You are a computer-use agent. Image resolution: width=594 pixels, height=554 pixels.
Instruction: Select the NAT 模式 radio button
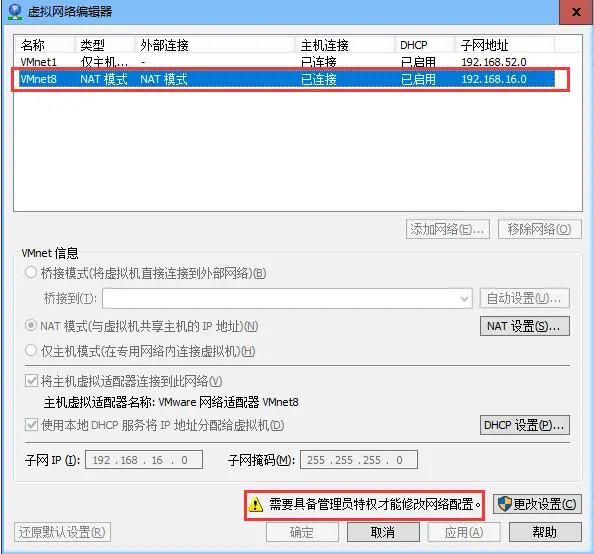[x=31, y=326]
